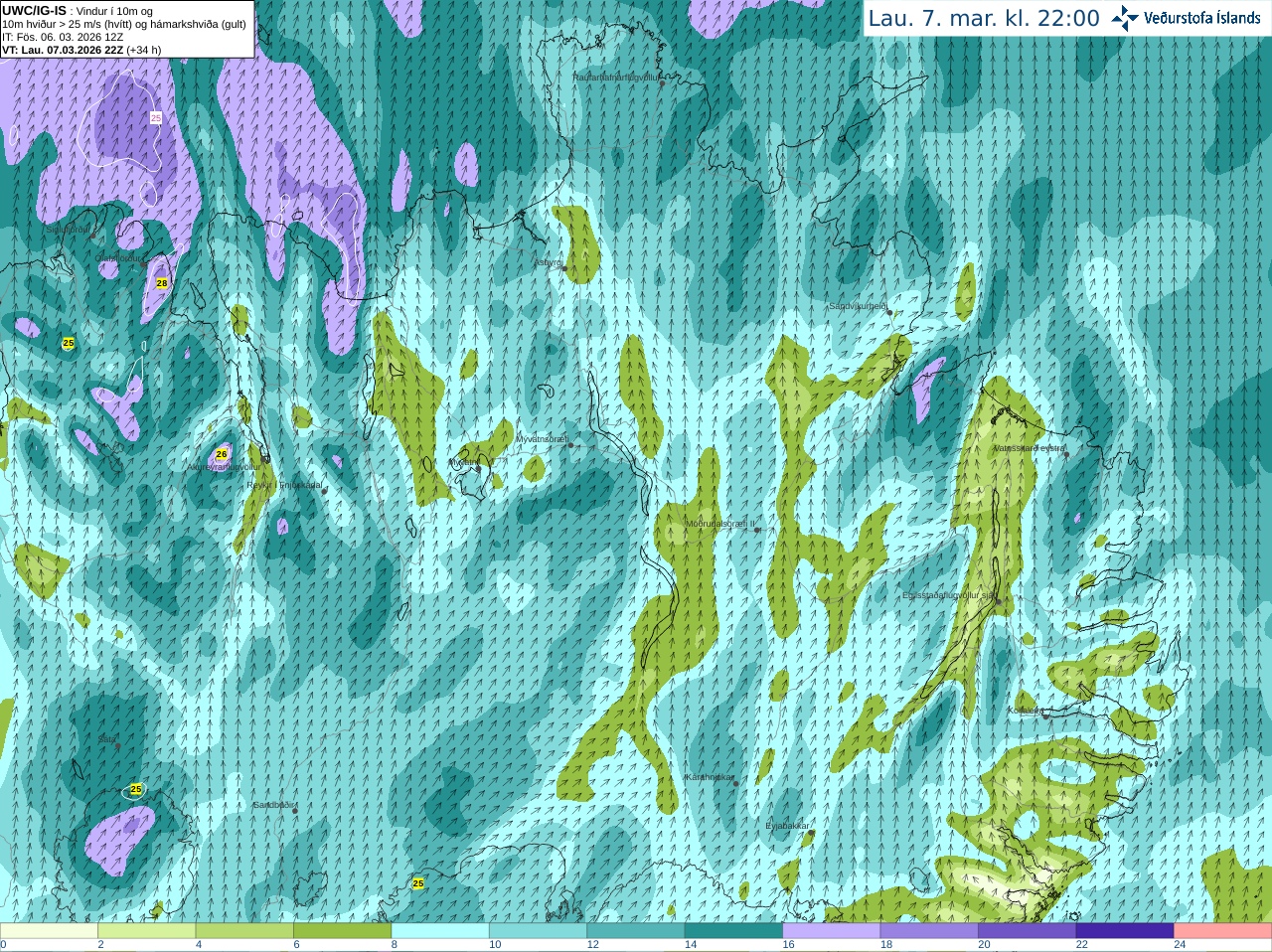Viewport: 1272px width, 952px height.
Task: Click the Ólafsfjörður station label
Action: [x=118, y=258]
